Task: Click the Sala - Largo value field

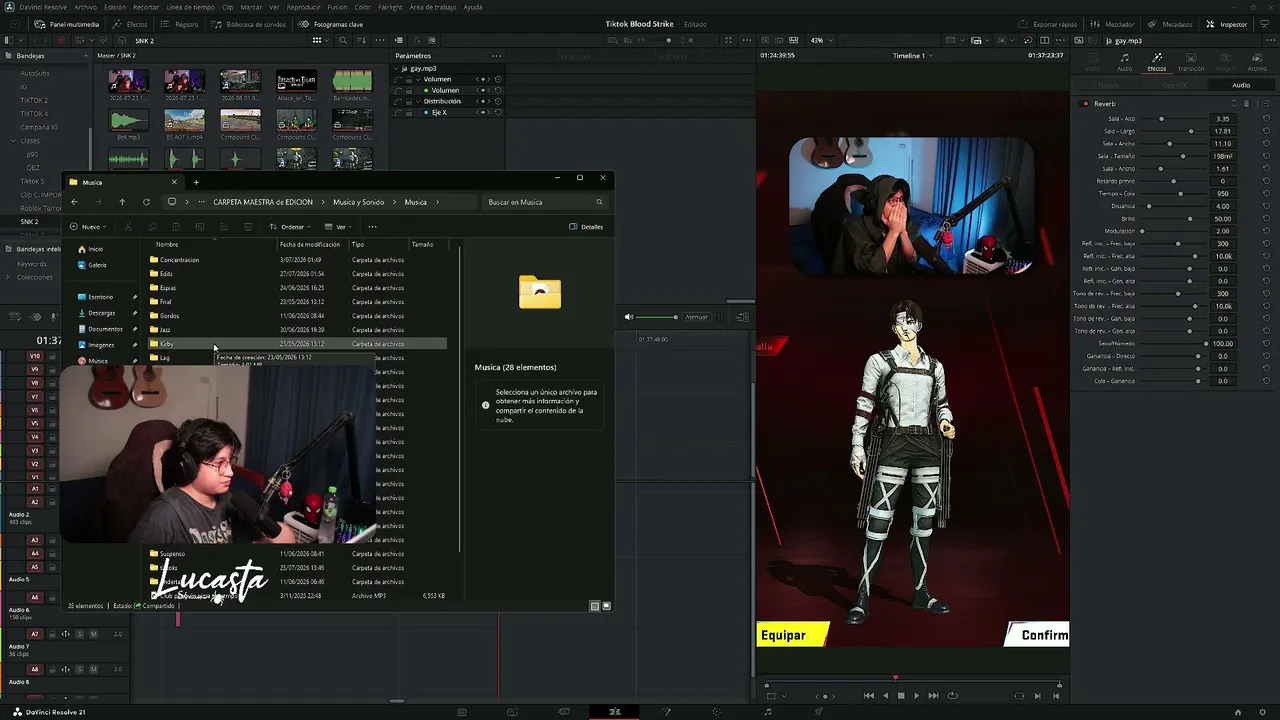Action: [x=1223, y=131]
